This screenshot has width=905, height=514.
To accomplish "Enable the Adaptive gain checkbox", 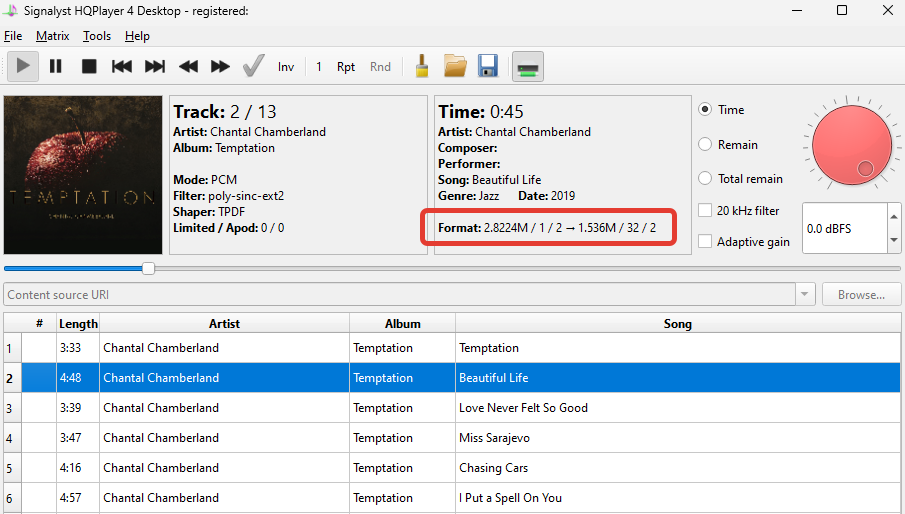I will click(705, 241).
